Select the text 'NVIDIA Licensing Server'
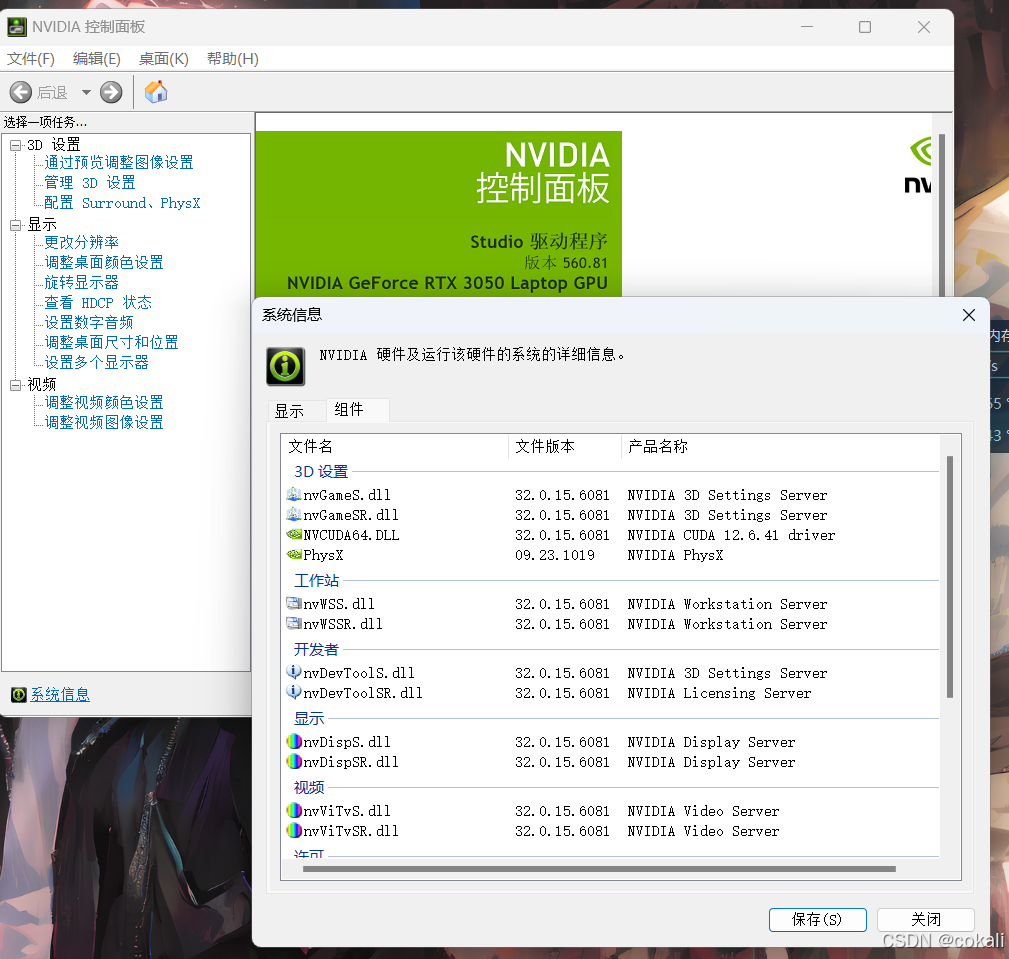Image resolution: width=1009 pixels, height=959 pixels. point(719,693)
